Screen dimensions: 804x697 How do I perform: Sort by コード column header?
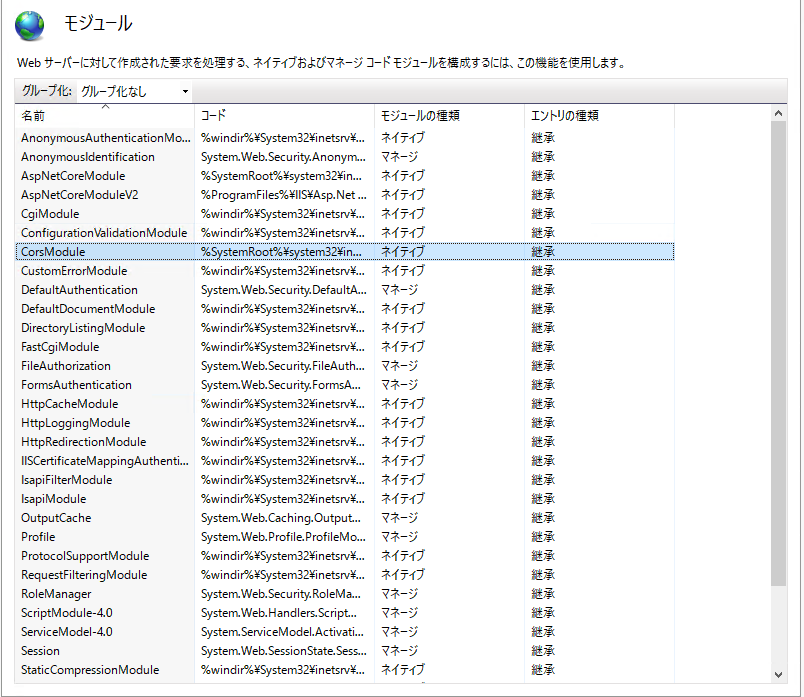click(284, 116)
